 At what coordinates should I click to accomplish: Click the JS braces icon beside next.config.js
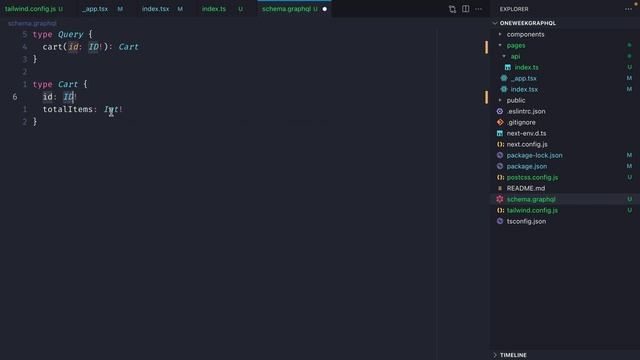pos(500,144)
